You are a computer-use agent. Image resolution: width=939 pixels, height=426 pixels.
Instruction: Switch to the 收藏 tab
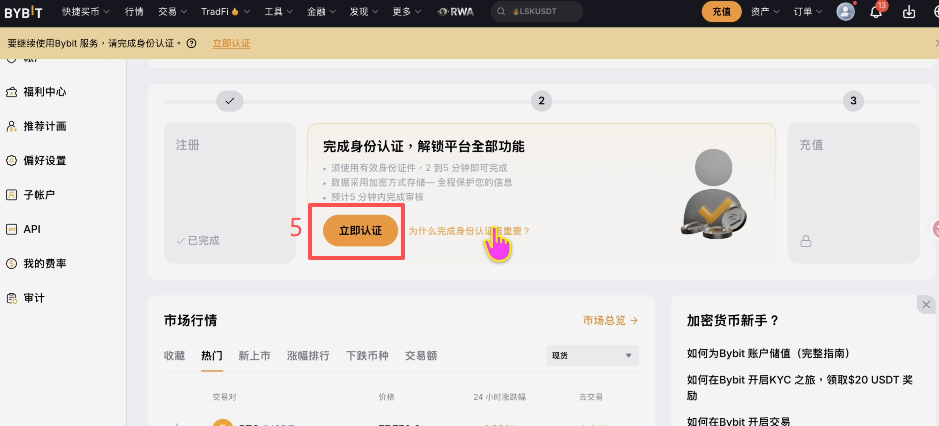coord(174,355)
